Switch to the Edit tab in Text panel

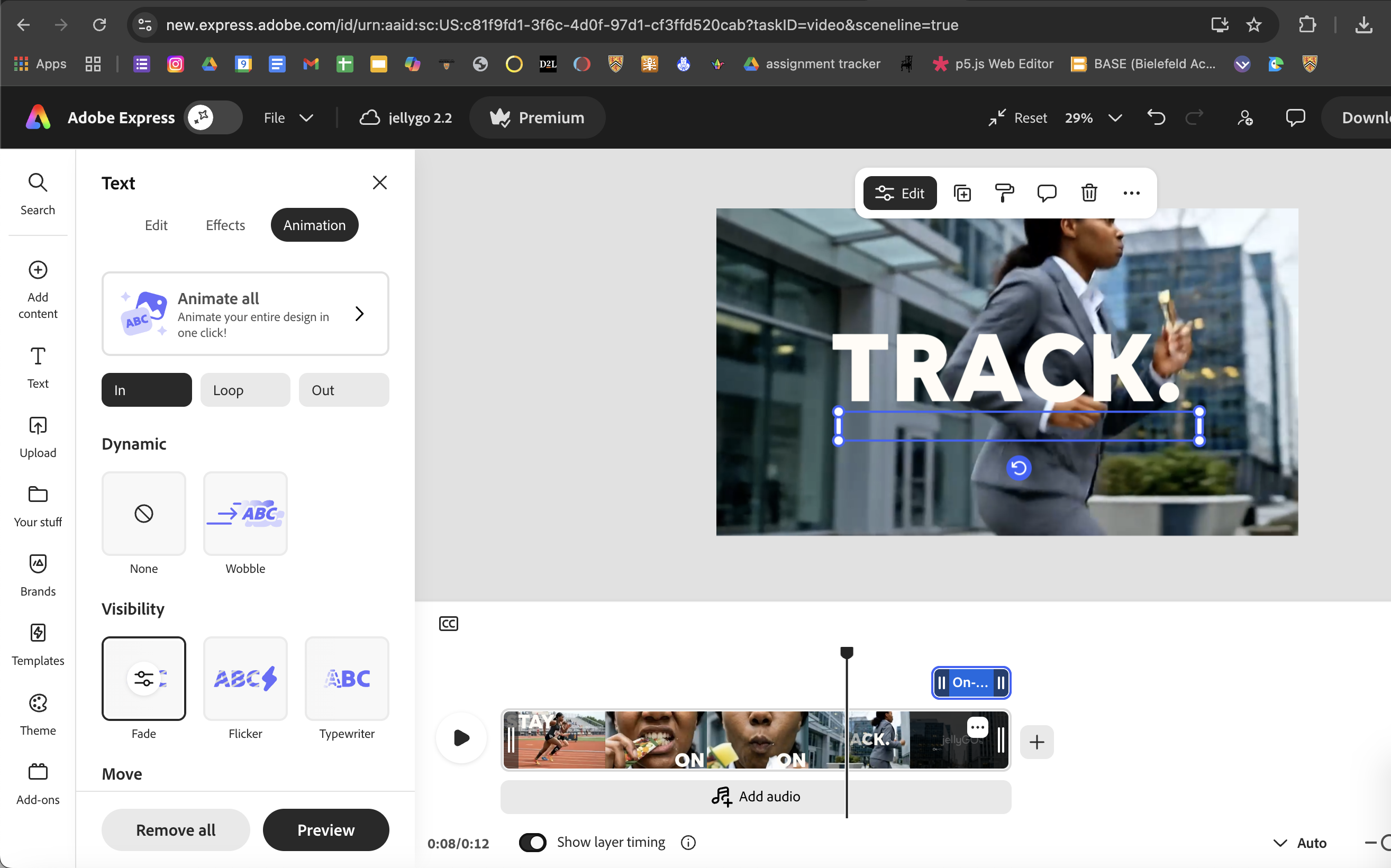pyautogui.click(x=156, y=225)
